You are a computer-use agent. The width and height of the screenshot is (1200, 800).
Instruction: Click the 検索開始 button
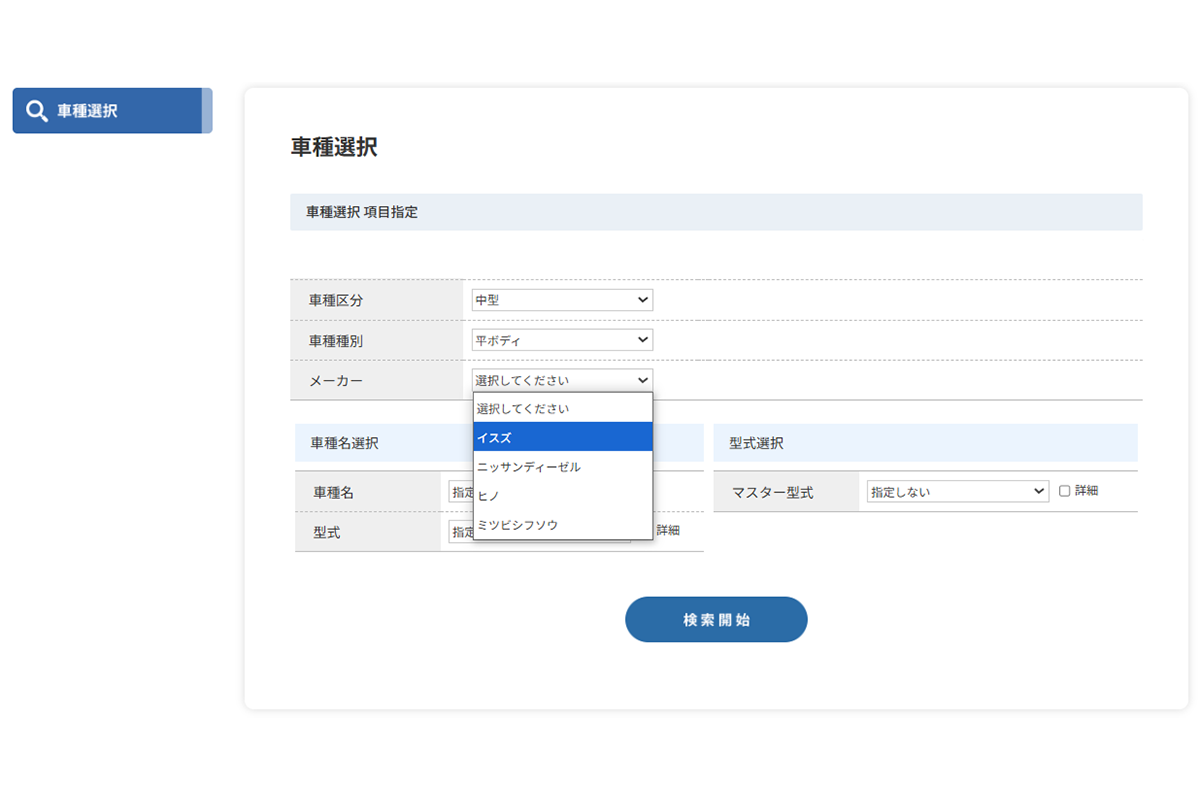716,620
